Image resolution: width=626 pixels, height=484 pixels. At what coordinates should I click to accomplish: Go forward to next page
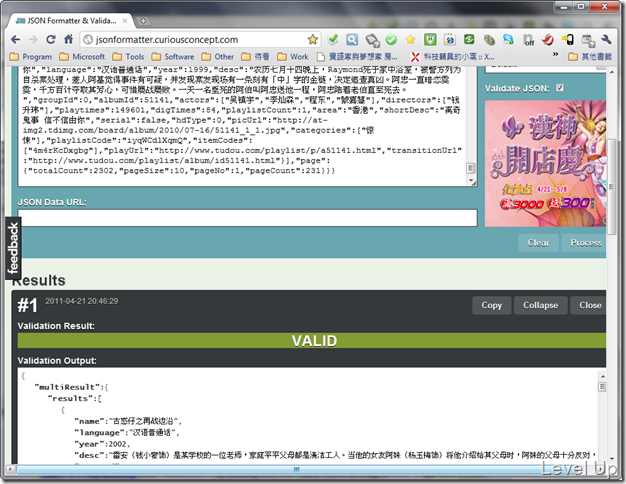click(33, 40)
